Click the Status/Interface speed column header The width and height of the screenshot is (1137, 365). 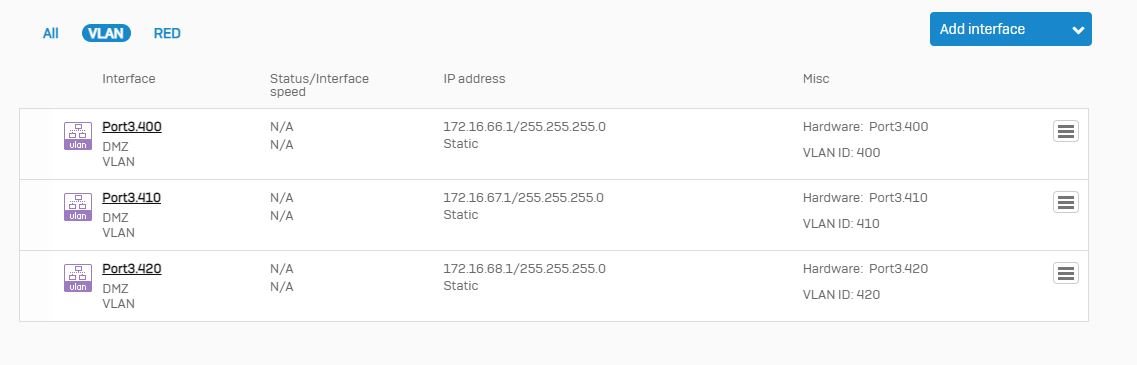(319, 85)
